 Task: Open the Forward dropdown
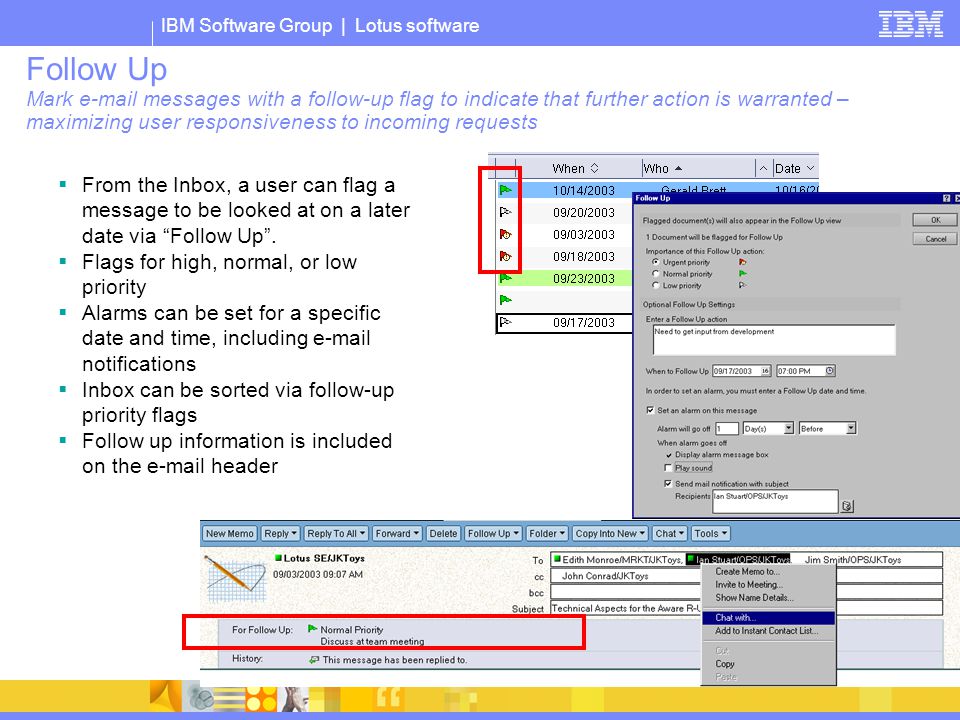tap(397, 533)
